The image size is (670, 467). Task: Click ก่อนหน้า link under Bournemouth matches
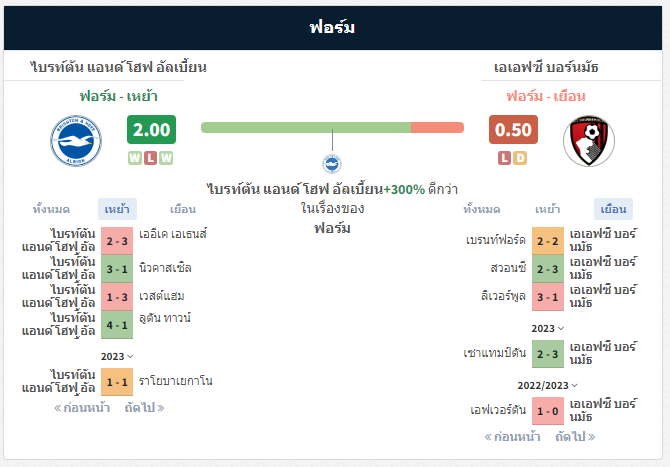(x=512, y=437)
